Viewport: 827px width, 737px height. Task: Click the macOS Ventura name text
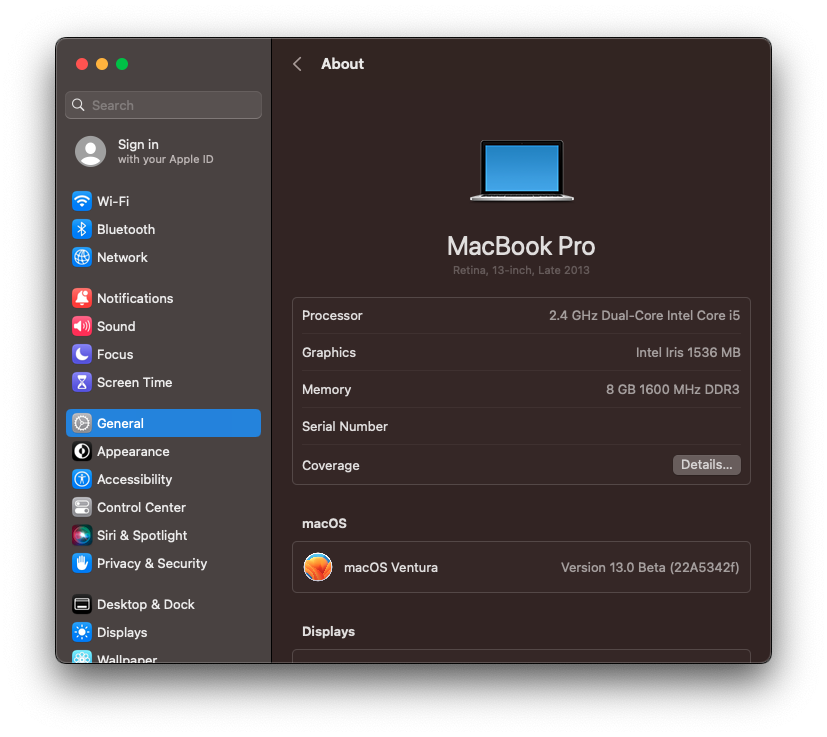391,567
